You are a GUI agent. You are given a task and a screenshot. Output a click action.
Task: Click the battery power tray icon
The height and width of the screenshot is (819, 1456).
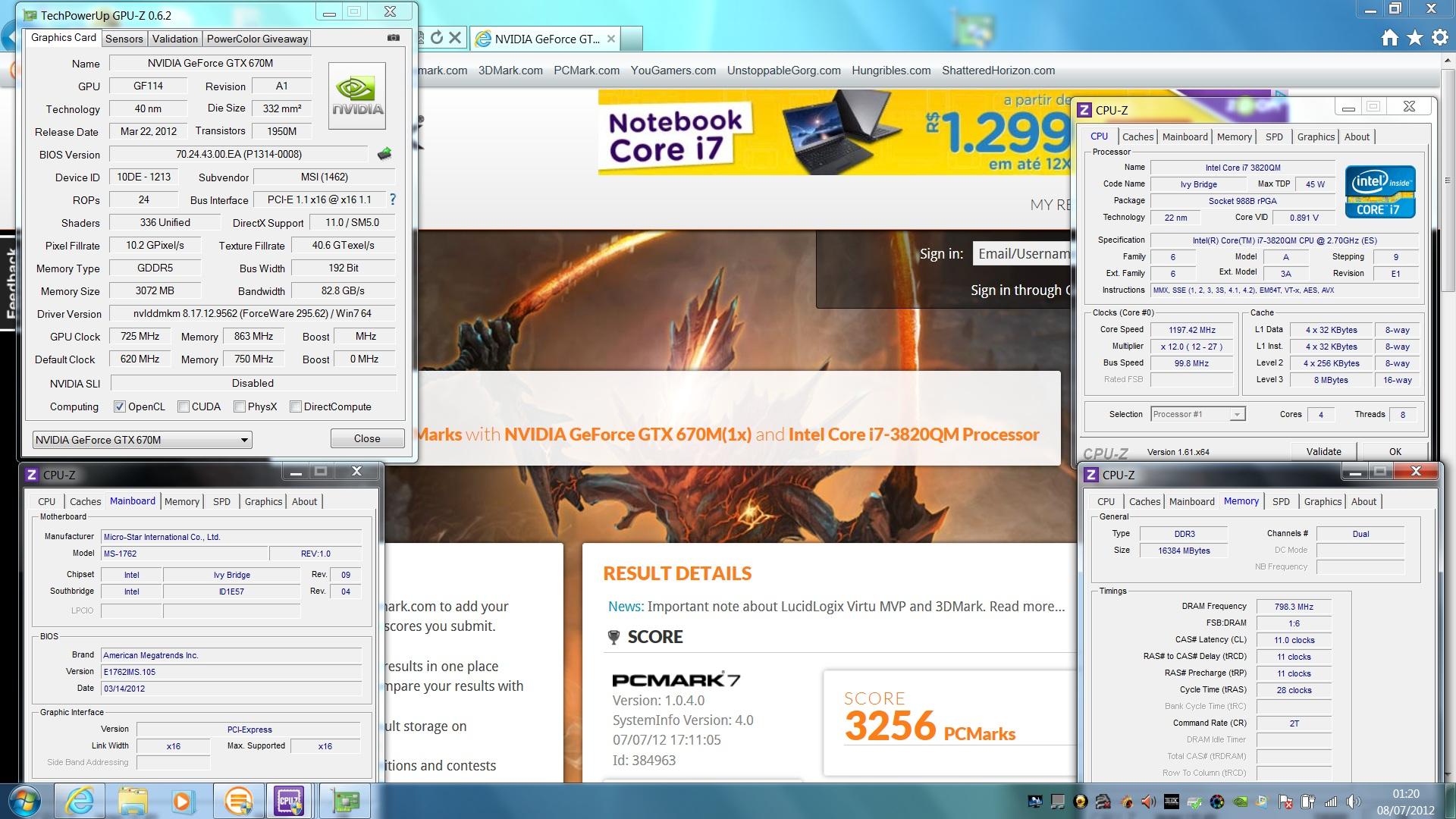click(1308, 802)
